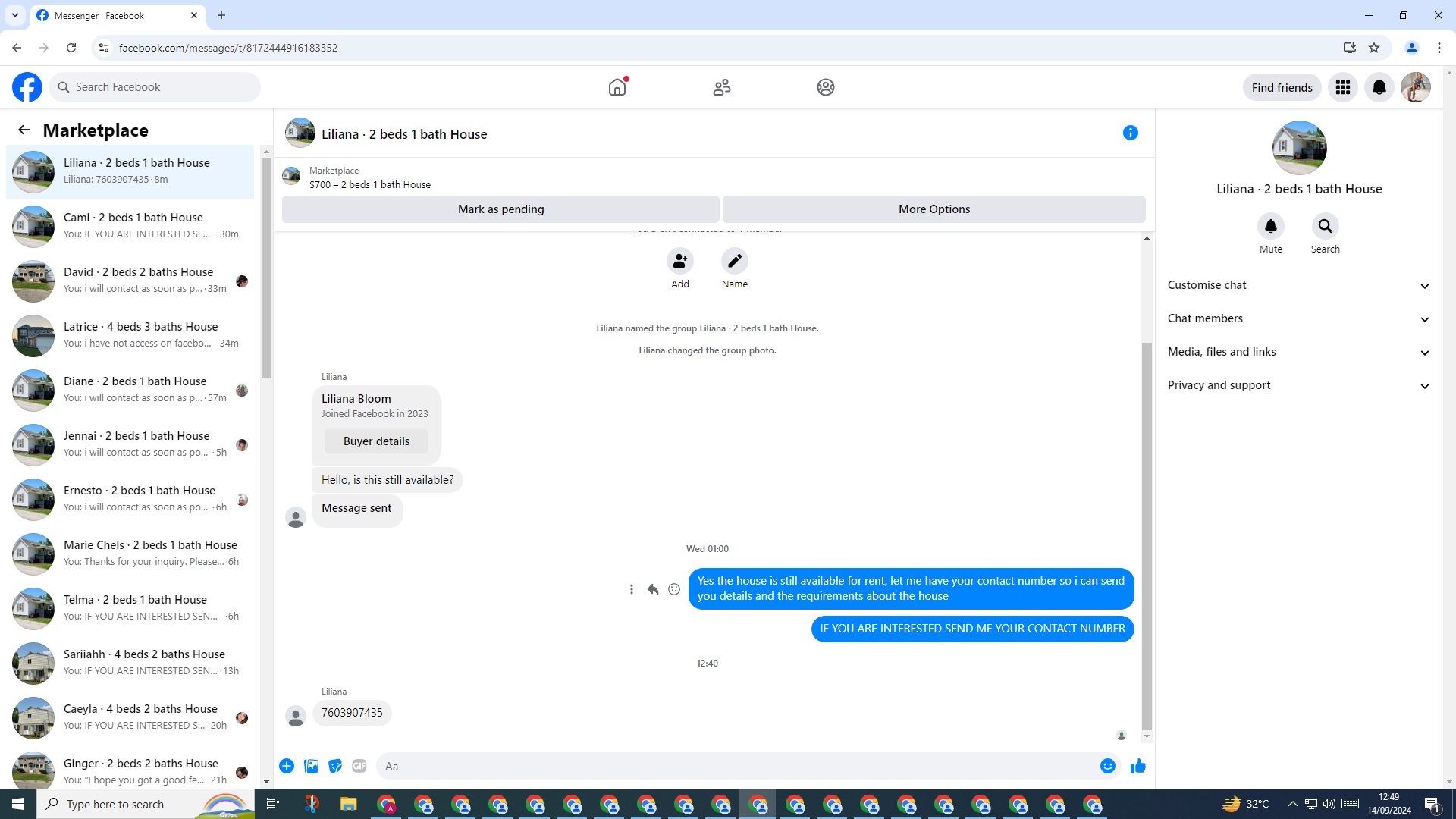Expand the Chat members section
The width and height of the screenshot is (1456, 819).
point(1298,319)
